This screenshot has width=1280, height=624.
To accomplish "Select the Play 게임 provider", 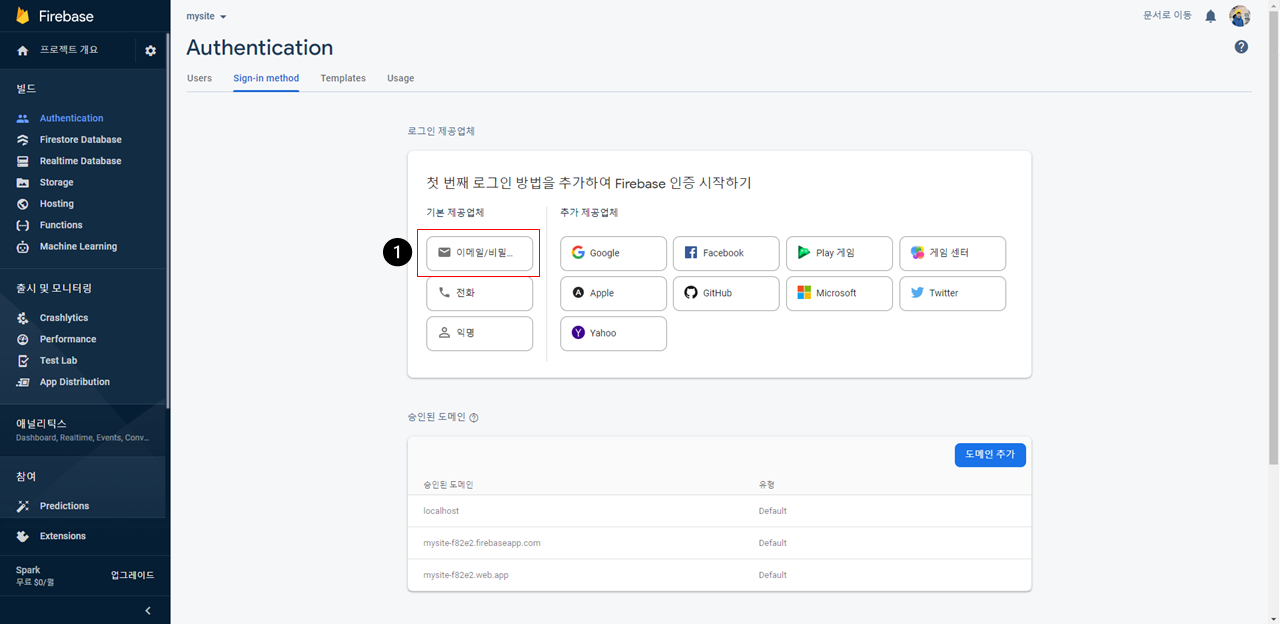I will point(839,253).
